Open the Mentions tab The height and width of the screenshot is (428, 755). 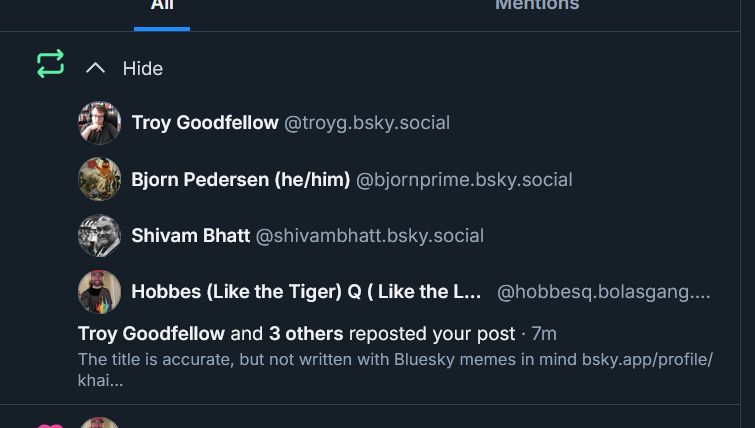pyautogui.click(x=537, y=6)
